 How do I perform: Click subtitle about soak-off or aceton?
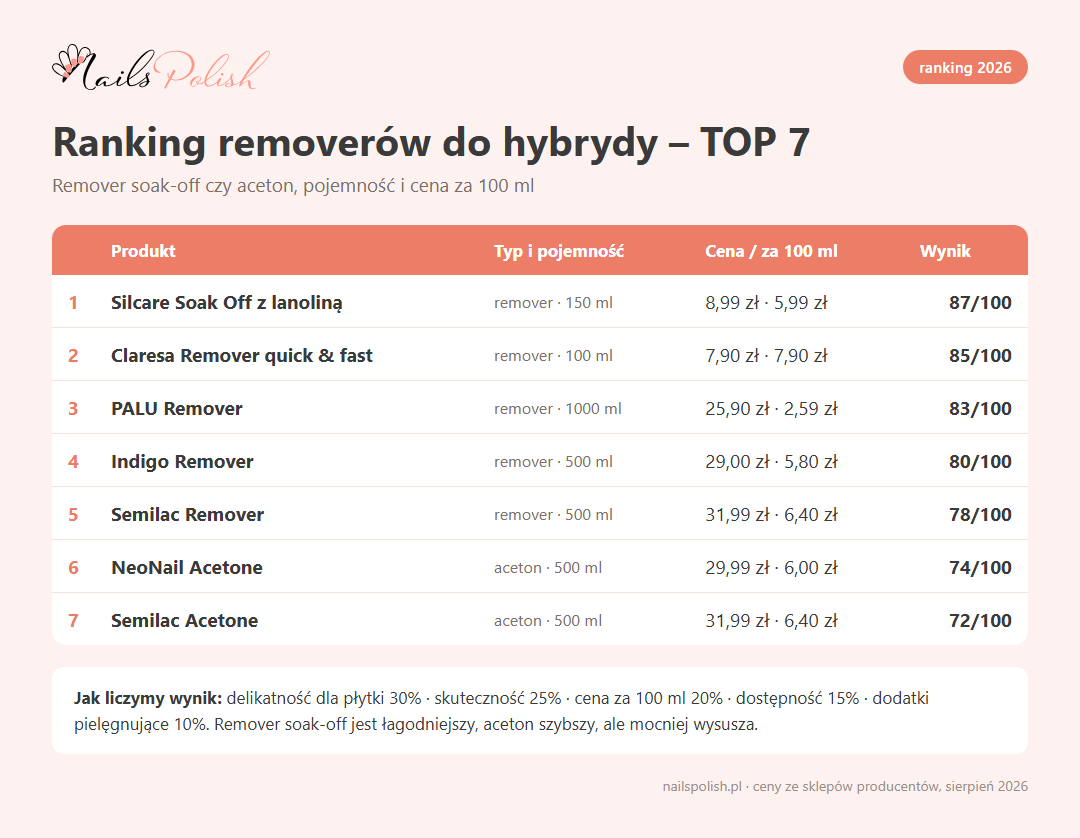293,186
